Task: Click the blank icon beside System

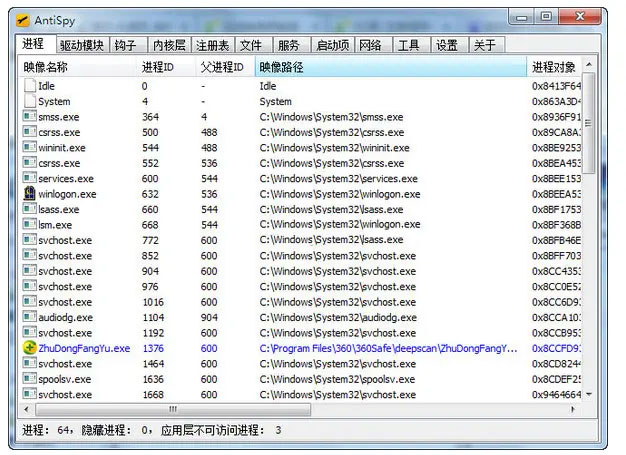Action: [30, 101]
